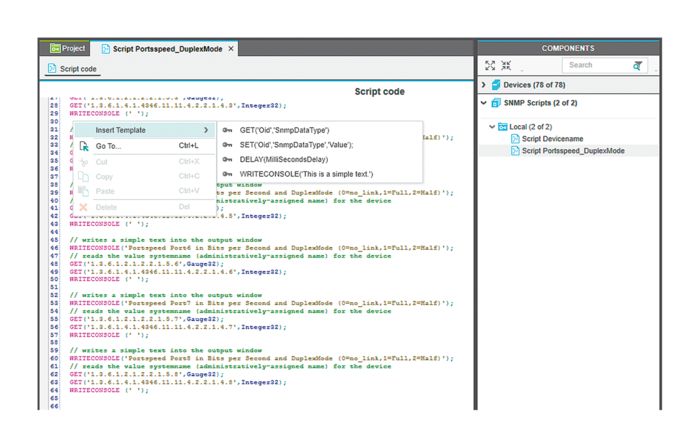
Task: Insert the SET('Oid','SnmpDataType','Value') template
Action: point(320,145)
